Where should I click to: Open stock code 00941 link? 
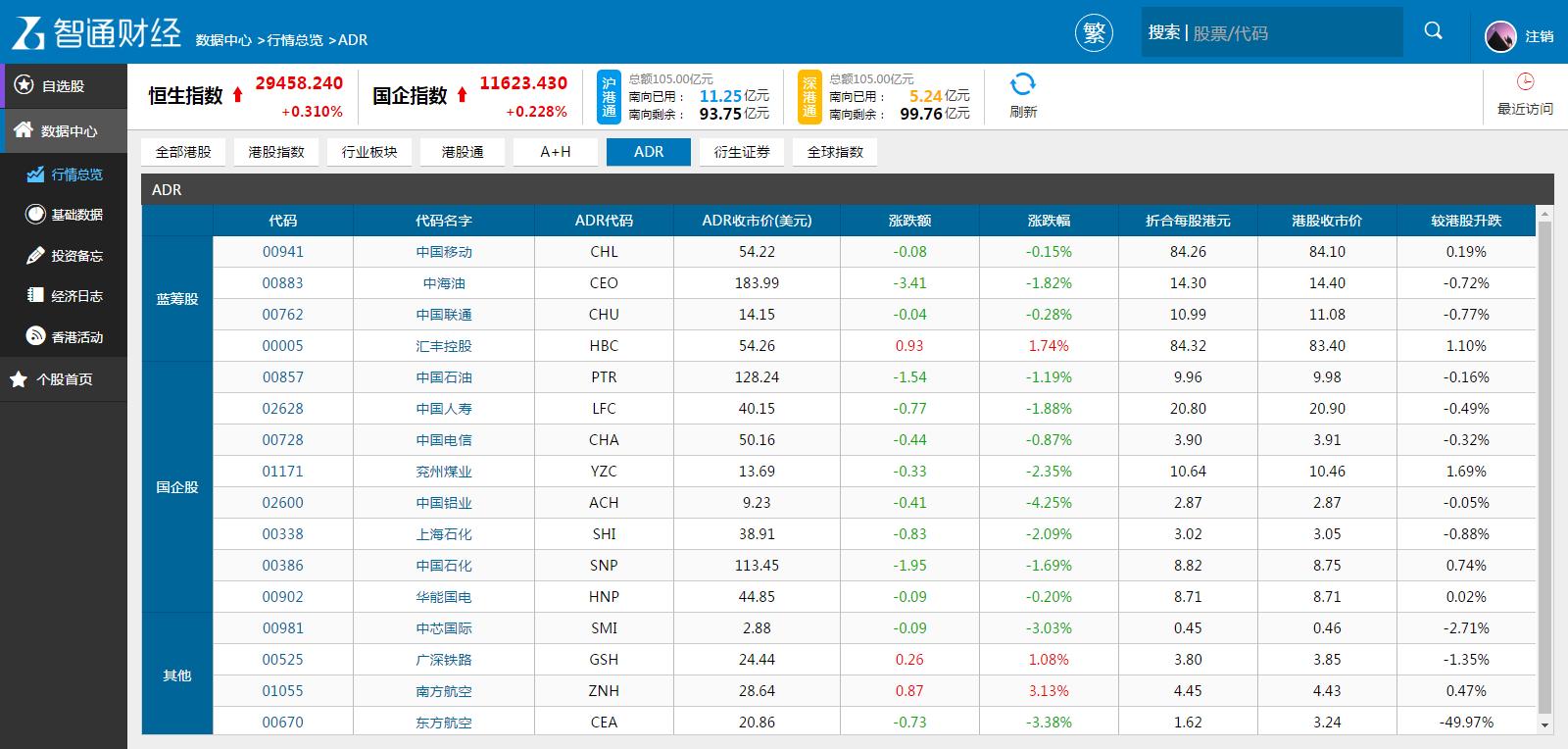tap(283, 252)
